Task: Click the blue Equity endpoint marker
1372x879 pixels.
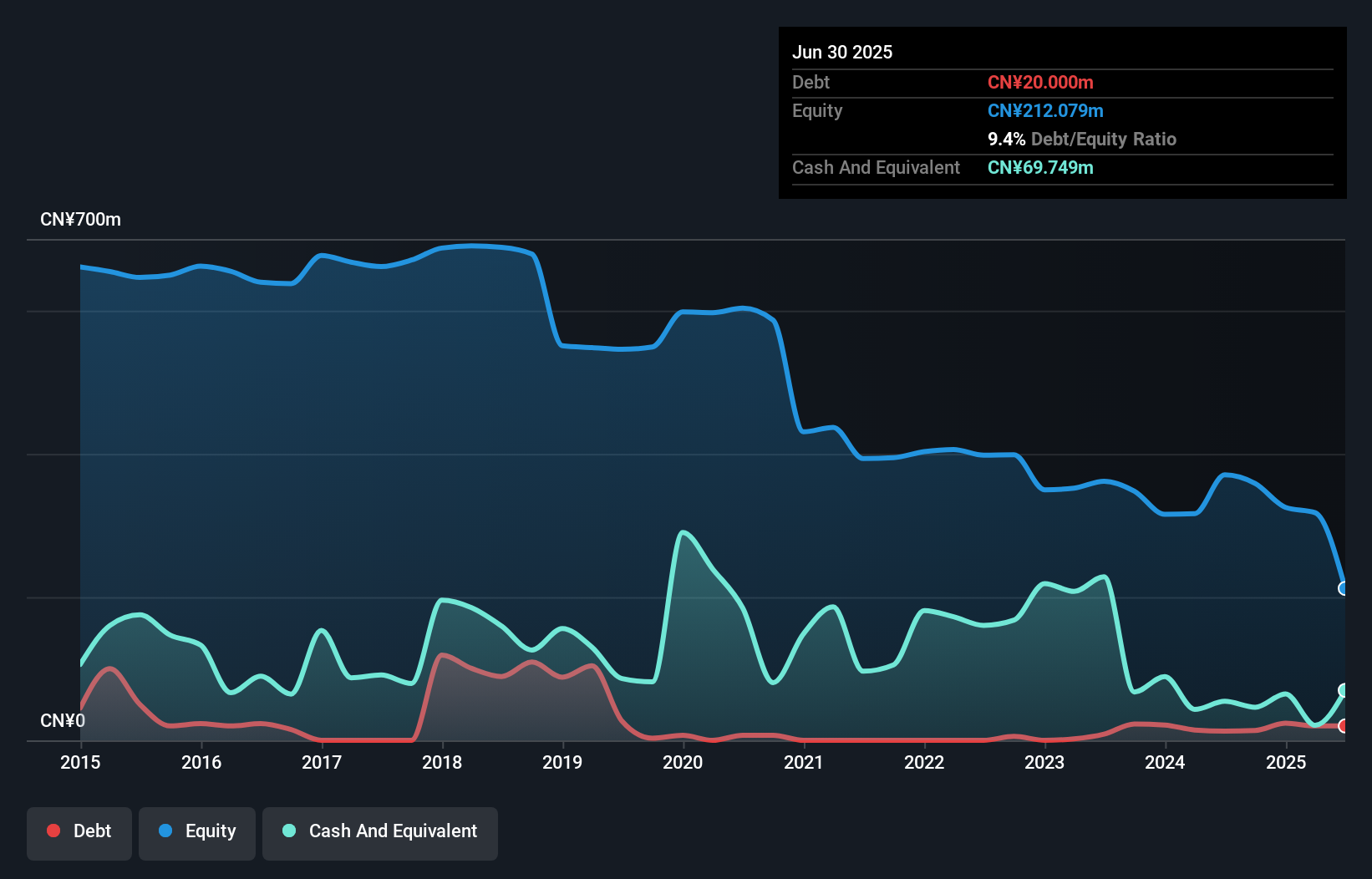Action: click(x=1343, y=588)
